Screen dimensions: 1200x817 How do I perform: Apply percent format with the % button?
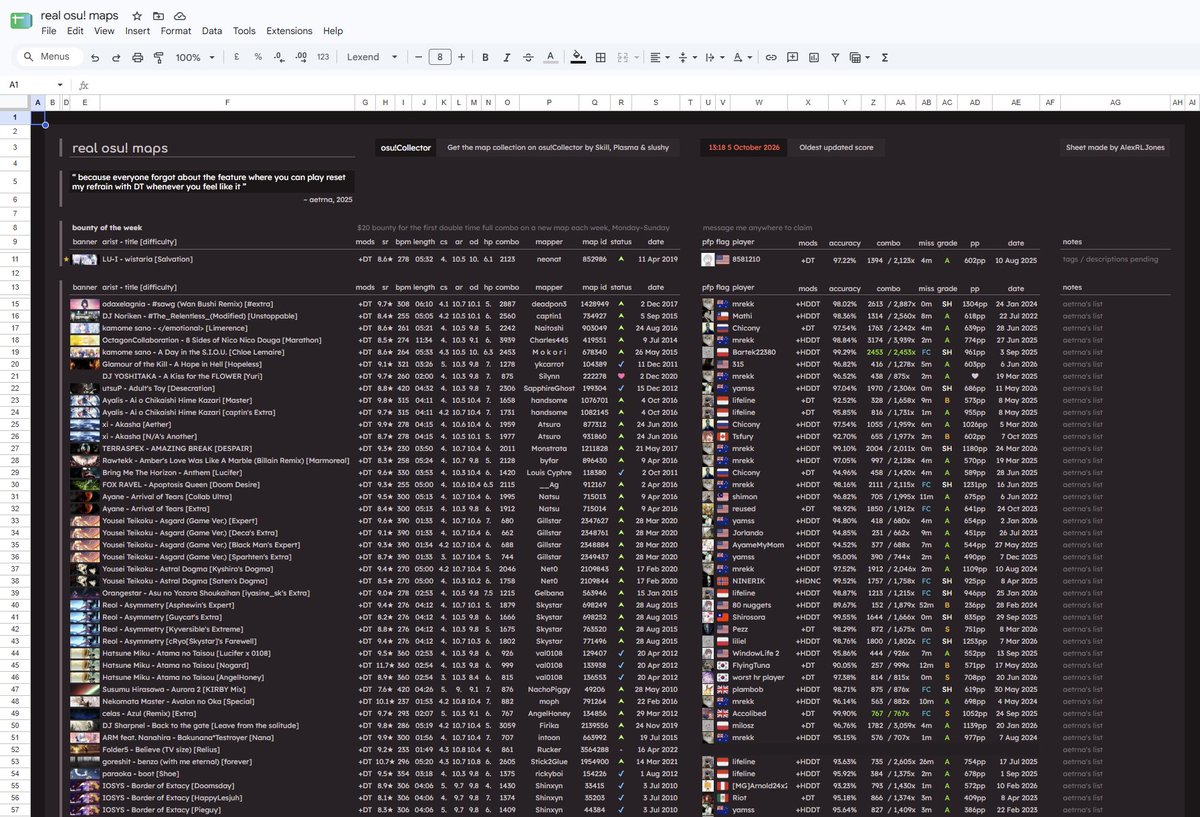point(258,58)
